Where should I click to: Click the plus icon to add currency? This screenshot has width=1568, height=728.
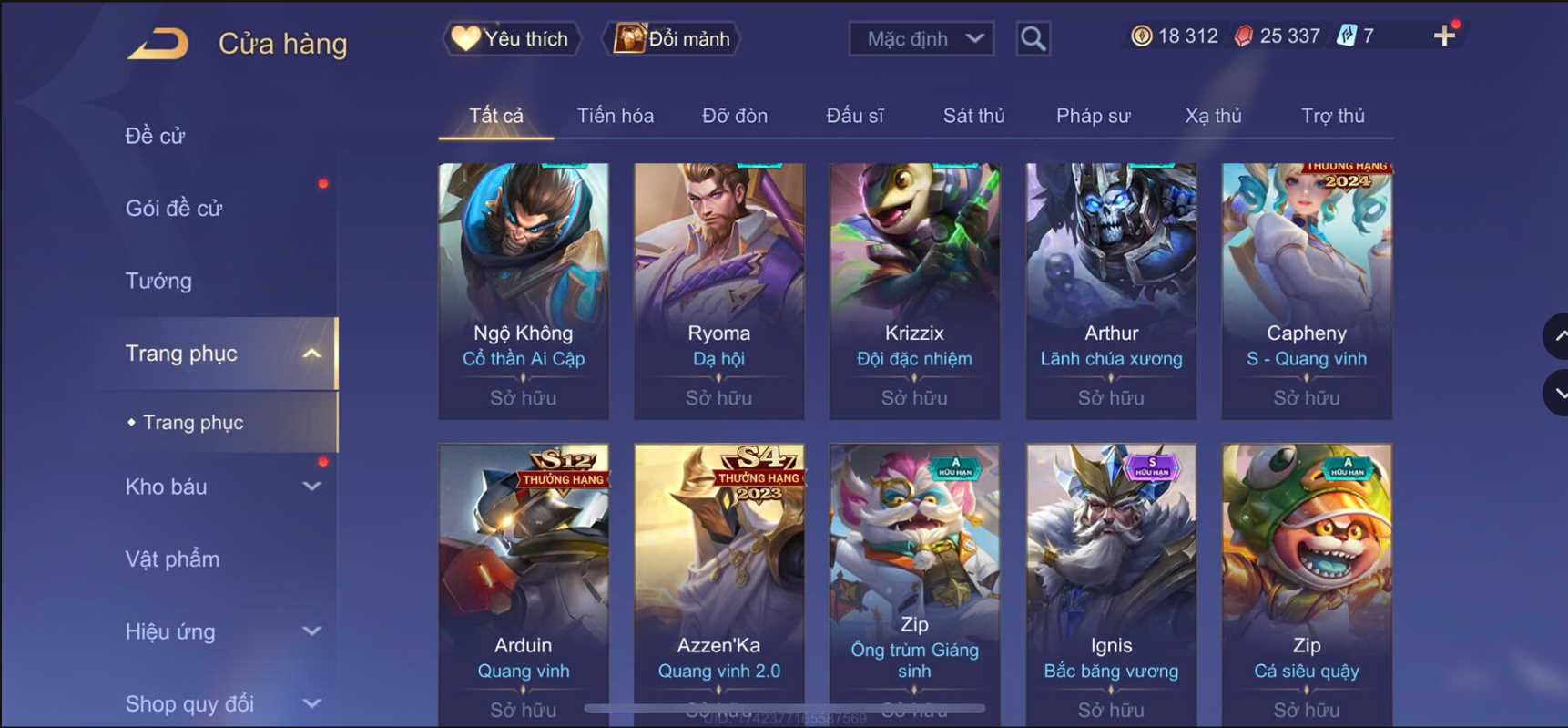click(x=1444, y=36)
